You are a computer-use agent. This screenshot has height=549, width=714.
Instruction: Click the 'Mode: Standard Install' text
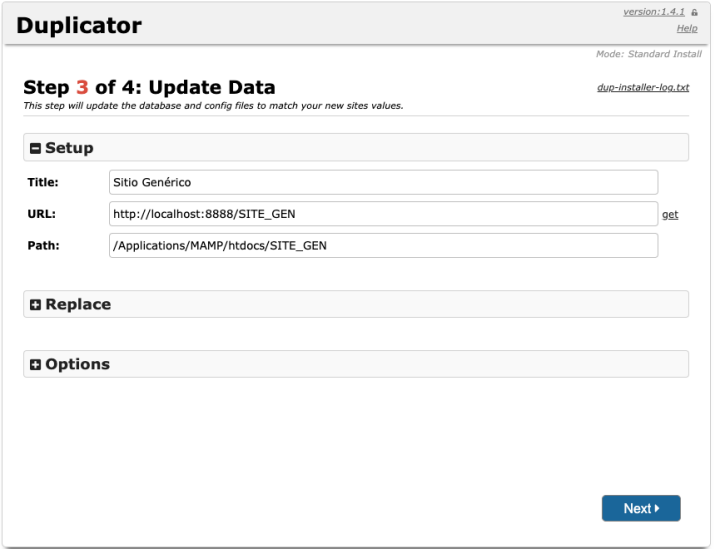[x=649, y=54]
